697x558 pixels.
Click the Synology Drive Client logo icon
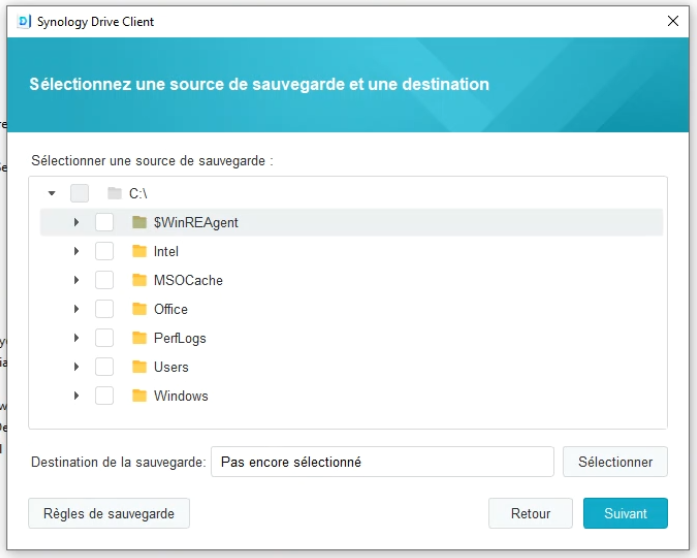click(24, 21)
